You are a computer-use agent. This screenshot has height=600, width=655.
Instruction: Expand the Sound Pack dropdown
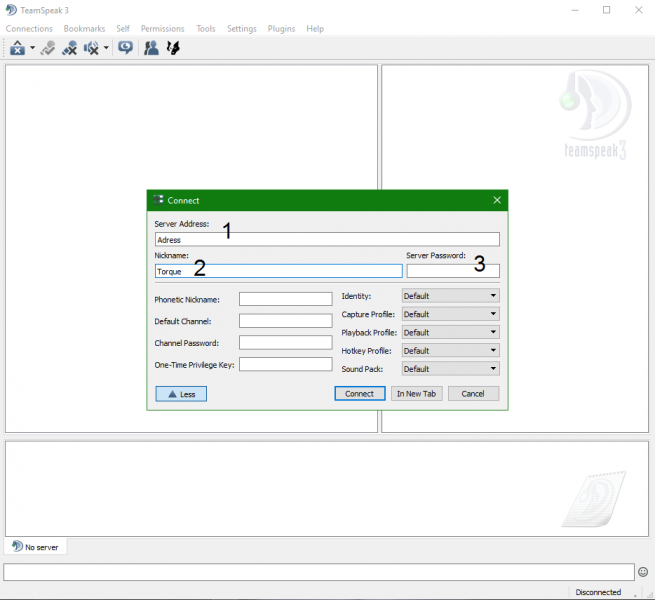(x=451, y=369)
